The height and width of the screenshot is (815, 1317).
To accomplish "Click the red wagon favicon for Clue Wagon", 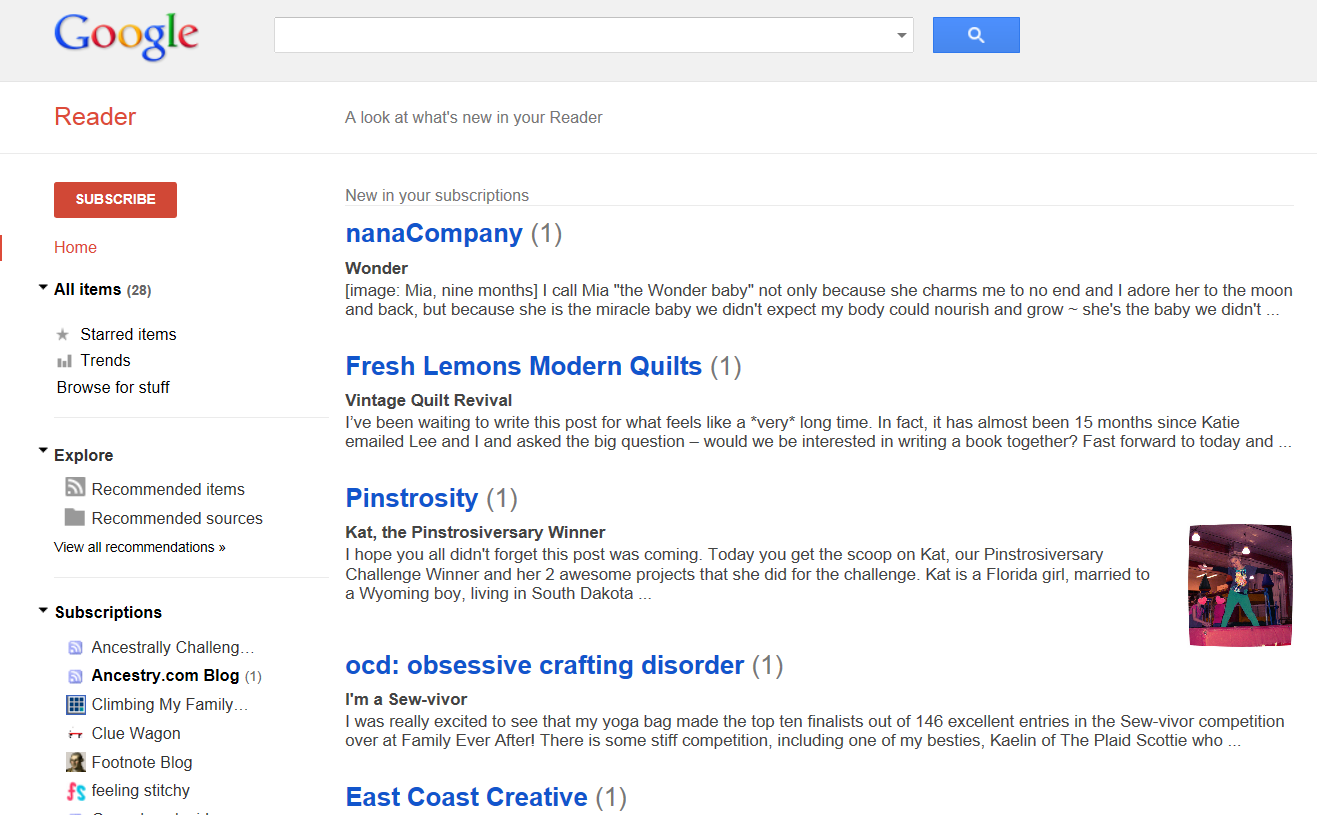I will pos(75,733).
